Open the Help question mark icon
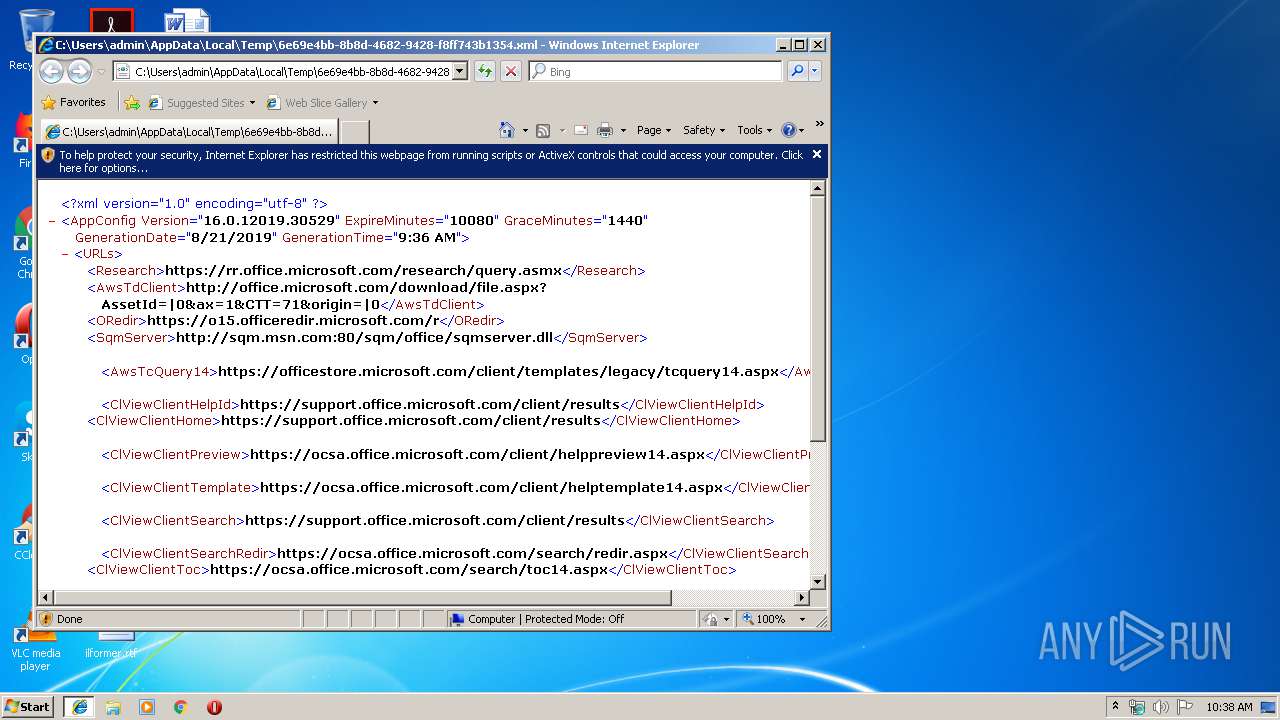The height and width of the screenshot is (720, 1280). [788, 130]
